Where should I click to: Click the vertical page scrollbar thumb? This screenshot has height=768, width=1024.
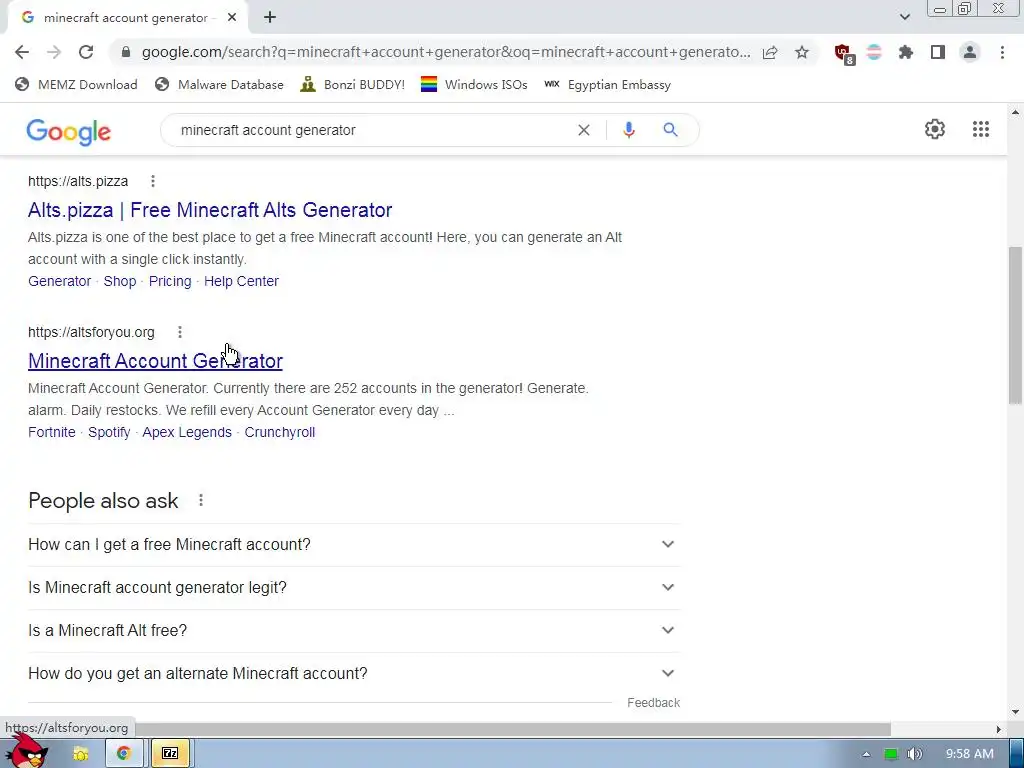(x=1015, y=325)
